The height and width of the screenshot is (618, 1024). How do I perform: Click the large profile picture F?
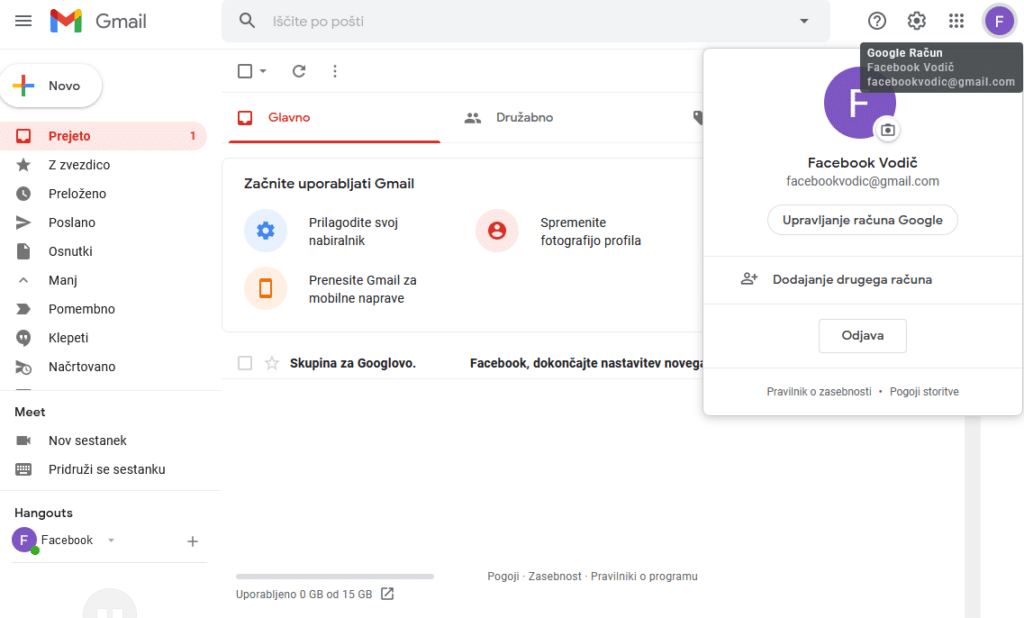coord(859,103)
